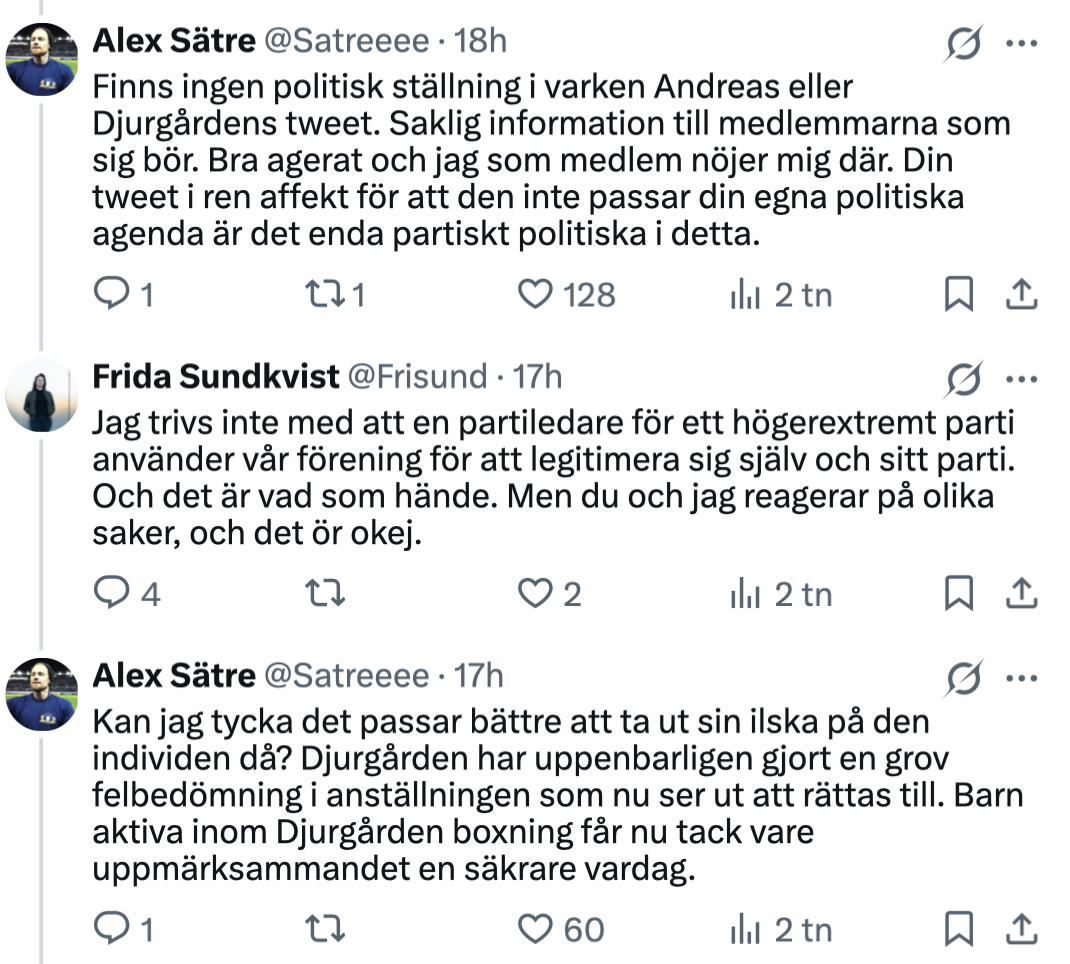Open Frida Sundkvist's profile name link

(216, 377)
